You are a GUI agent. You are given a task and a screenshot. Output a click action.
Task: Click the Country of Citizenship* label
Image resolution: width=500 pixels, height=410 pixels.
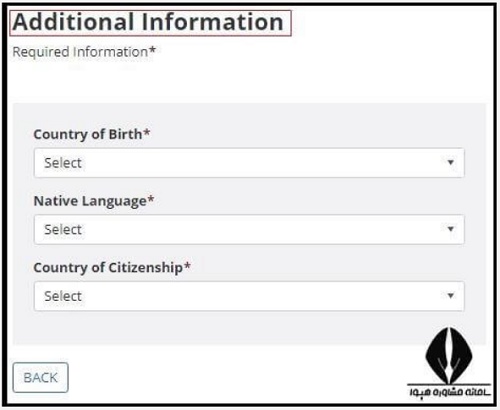pyautogui.click(x=112, y=268)
